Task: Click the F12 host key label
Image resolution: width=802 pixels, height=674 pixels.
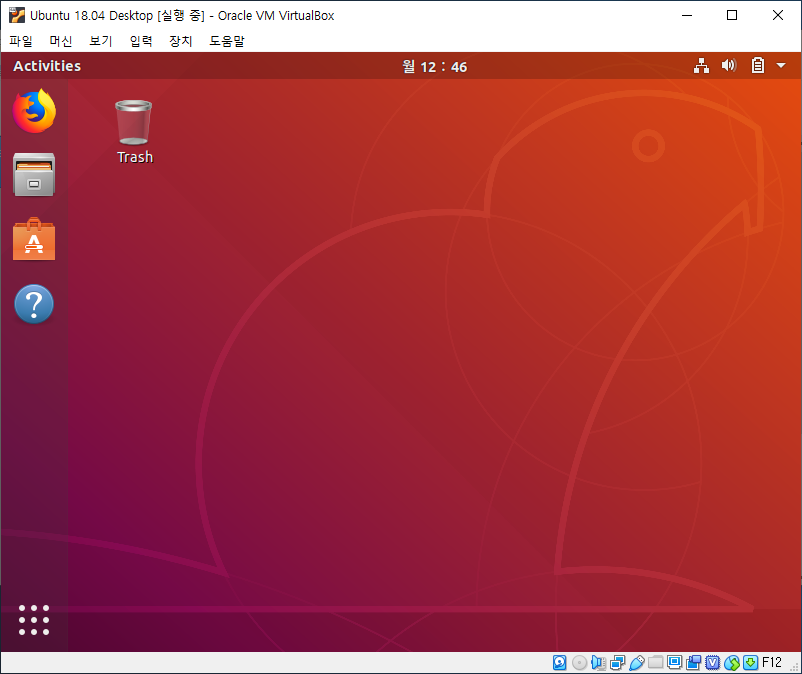Action: [772, 663]
